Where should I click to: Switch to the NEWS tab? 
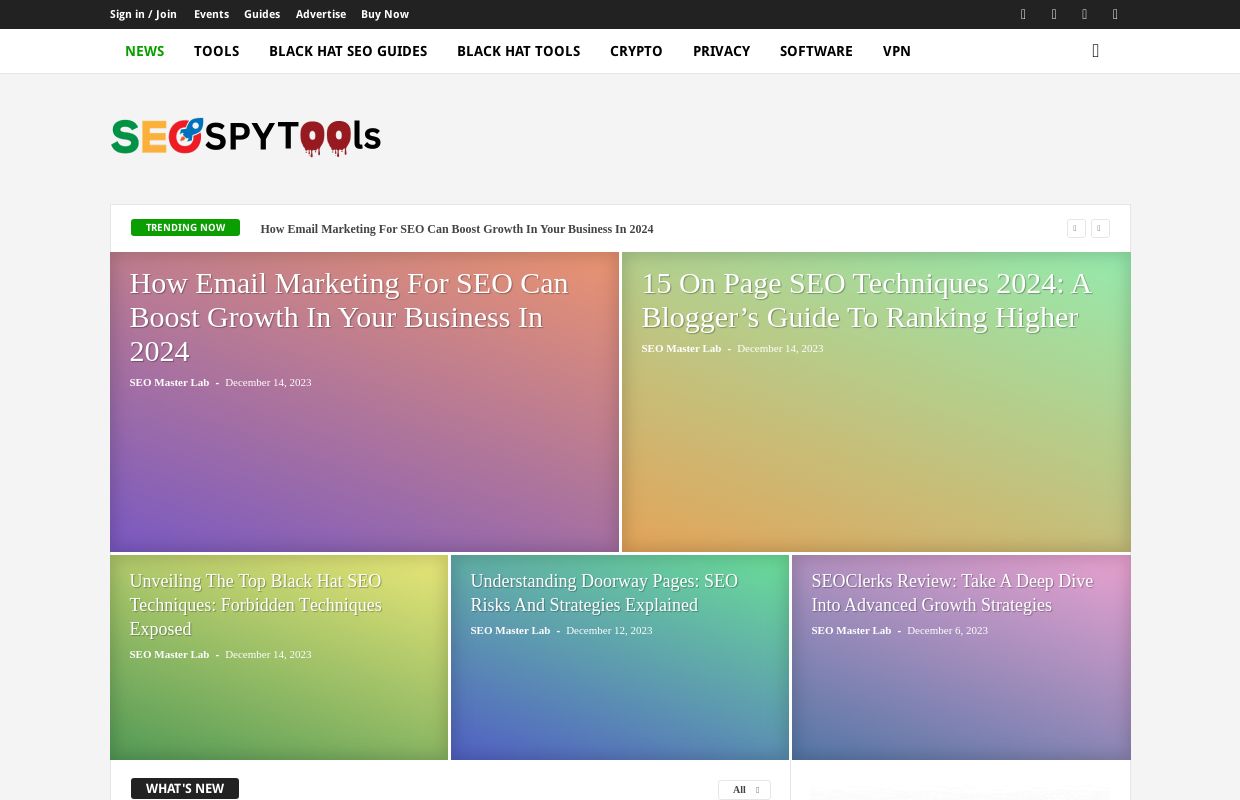[x=144, y=51]
